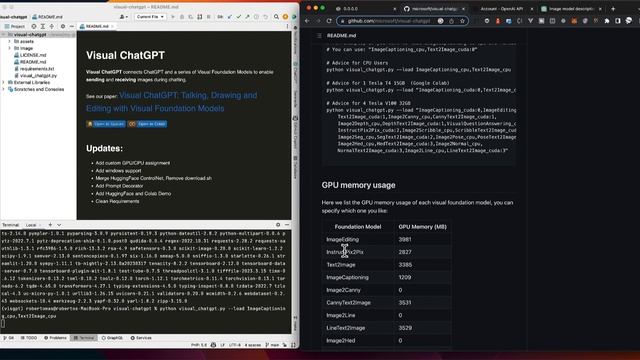This screenshot has width=640, height=360.
Task: Open the Project panel gear settings
Action: click(63, 26)
